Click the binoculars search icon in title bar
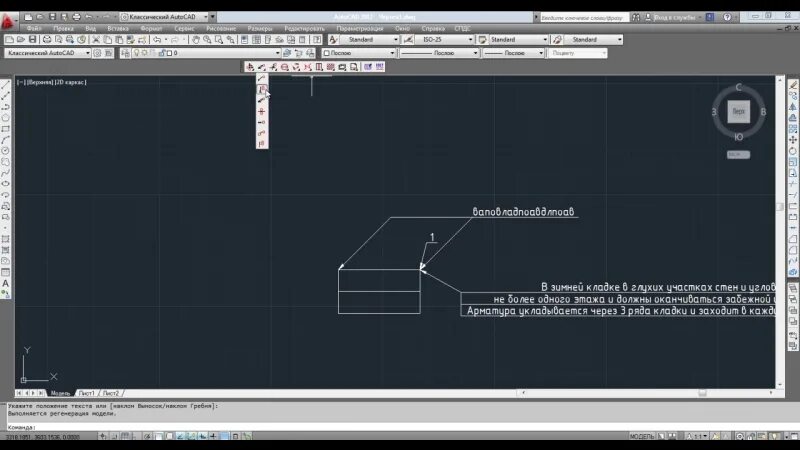The width and height of the screenshot is (800, 450). click(636, 17)
